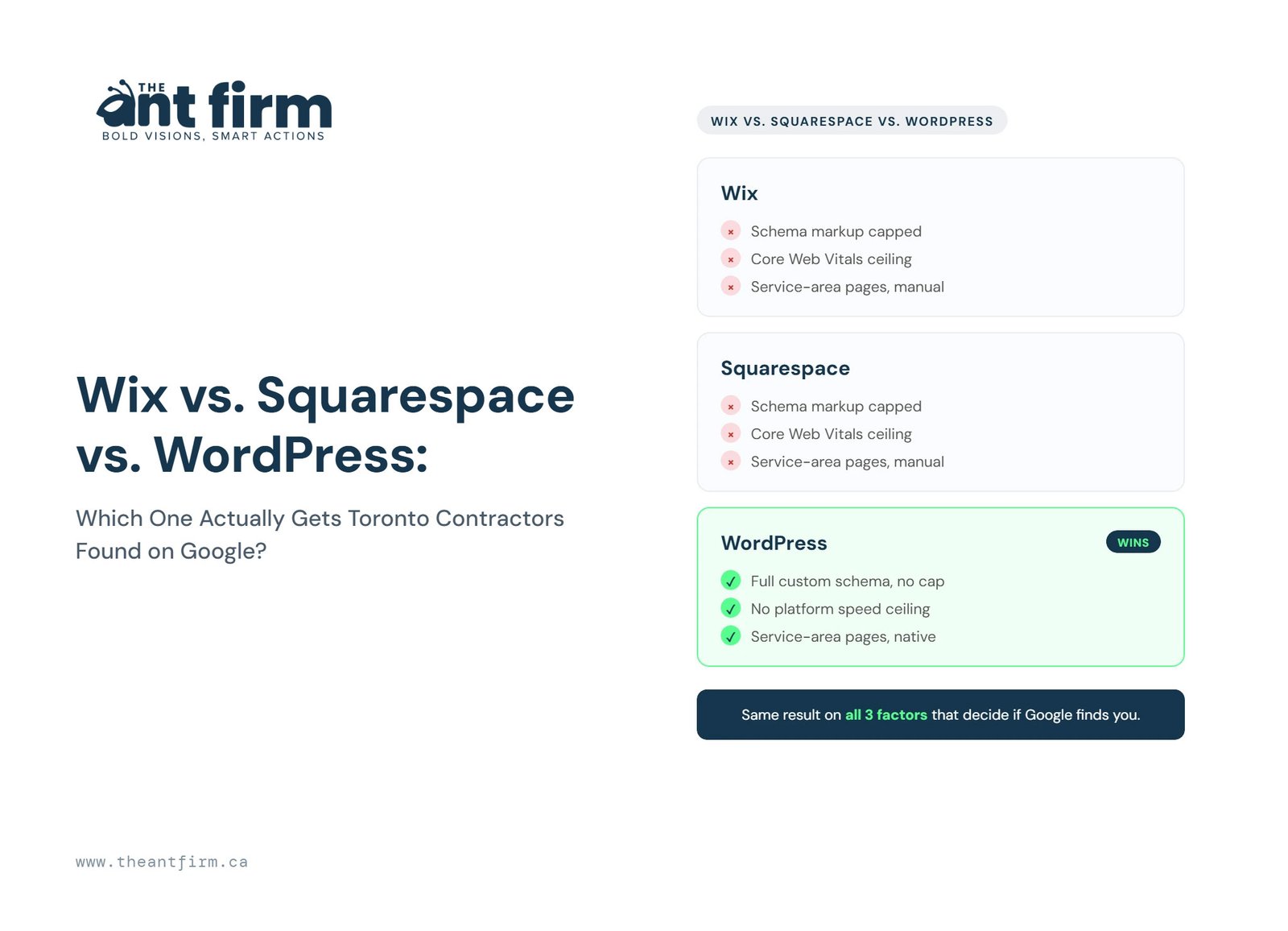Screen dimensions: 1288x931
Task: Open the www.theantfirm.ca link
Action: pos(162,862)
